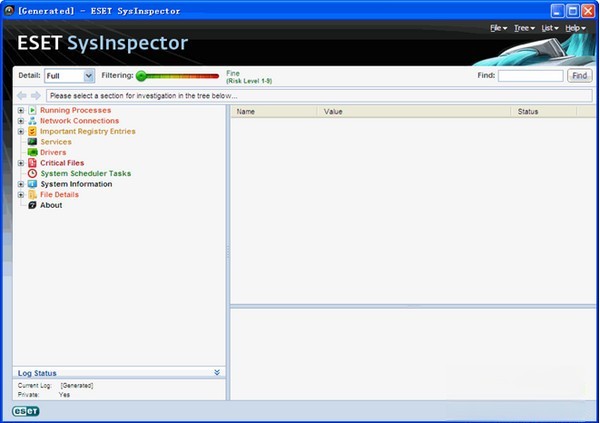
Task: Click the red end of Filtering slider
Action: click(x=215, y=76)
